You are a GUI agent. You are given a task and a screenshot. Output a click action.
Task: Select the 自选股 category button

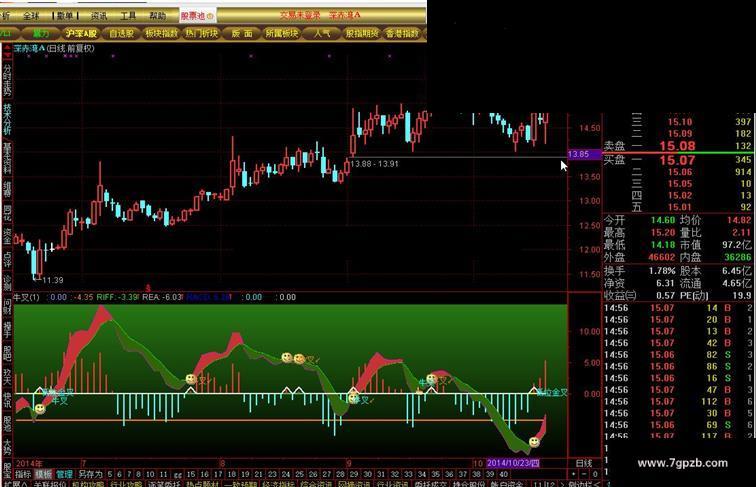coord(122,33)
